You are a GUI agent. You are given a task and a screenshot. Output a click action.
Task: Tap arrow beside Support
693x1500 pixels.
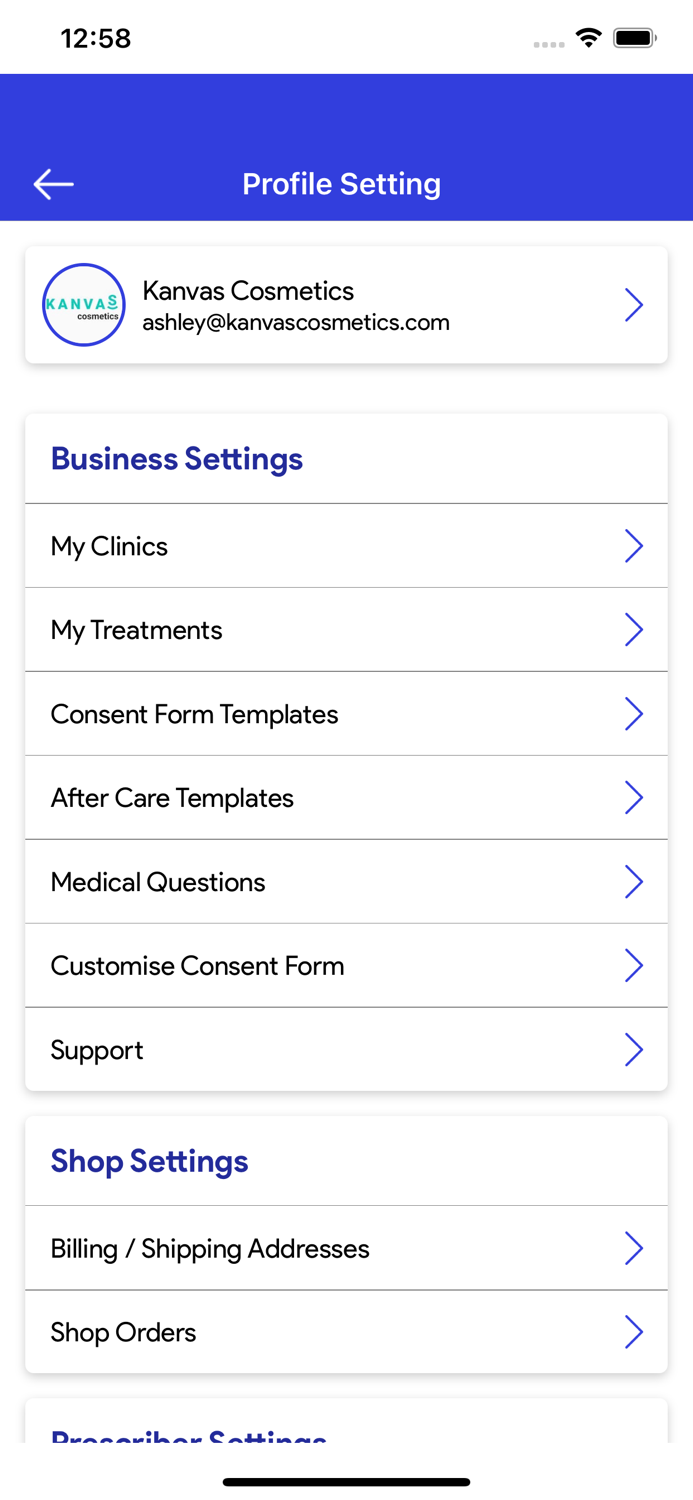point(633,1050)
